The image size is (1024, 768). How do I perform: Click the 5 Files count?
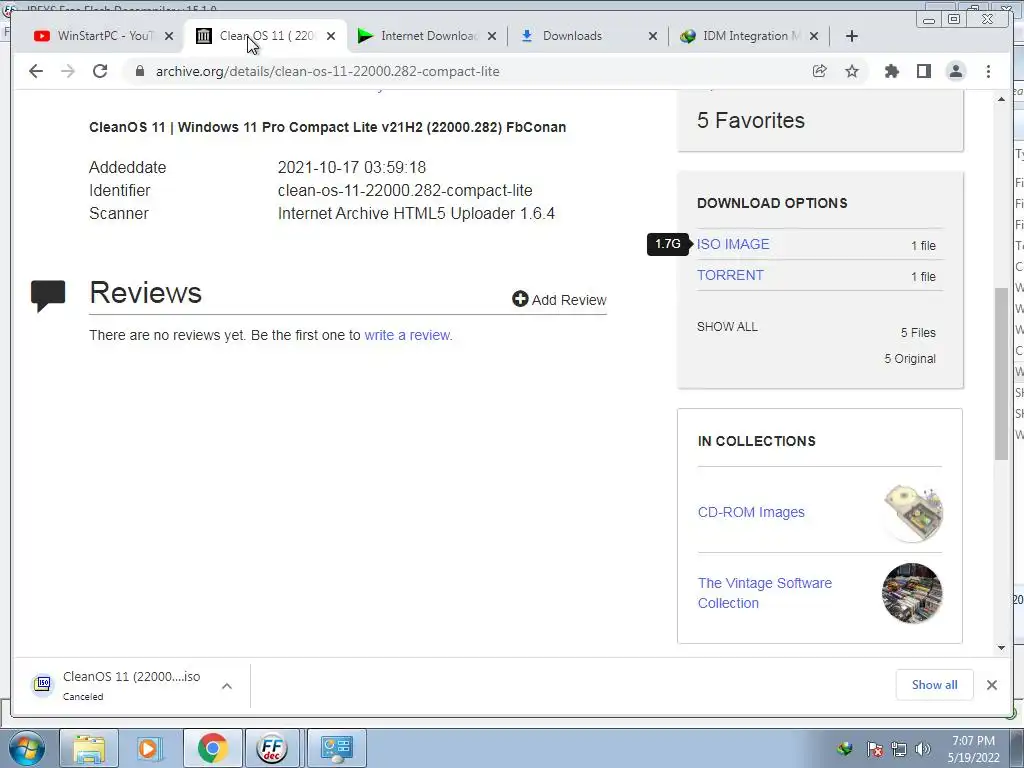pyautogui.click(x=918, y=332)
